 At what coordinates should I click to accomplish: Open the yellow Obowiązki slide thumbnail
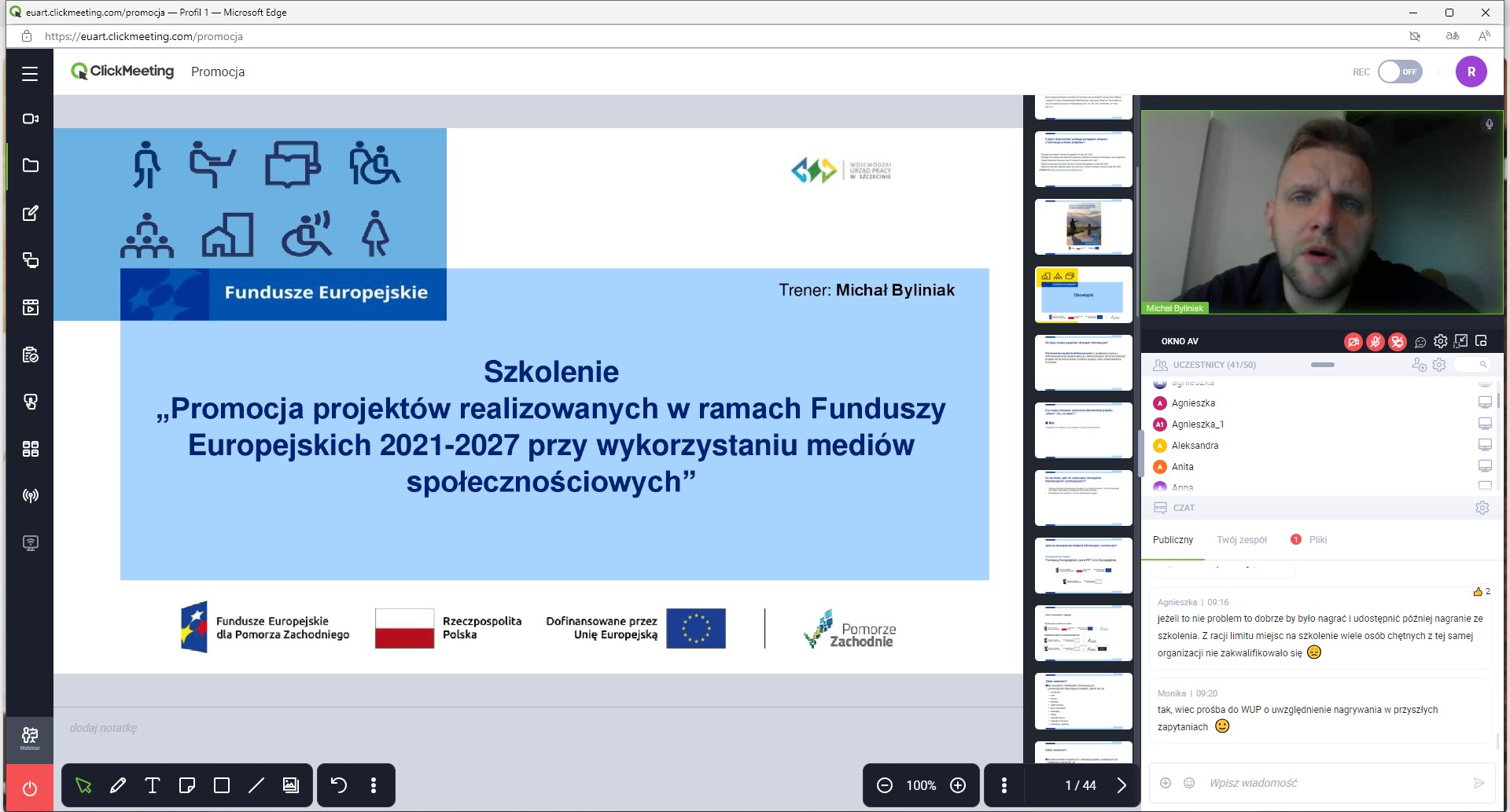click(x=1084, y=295)
